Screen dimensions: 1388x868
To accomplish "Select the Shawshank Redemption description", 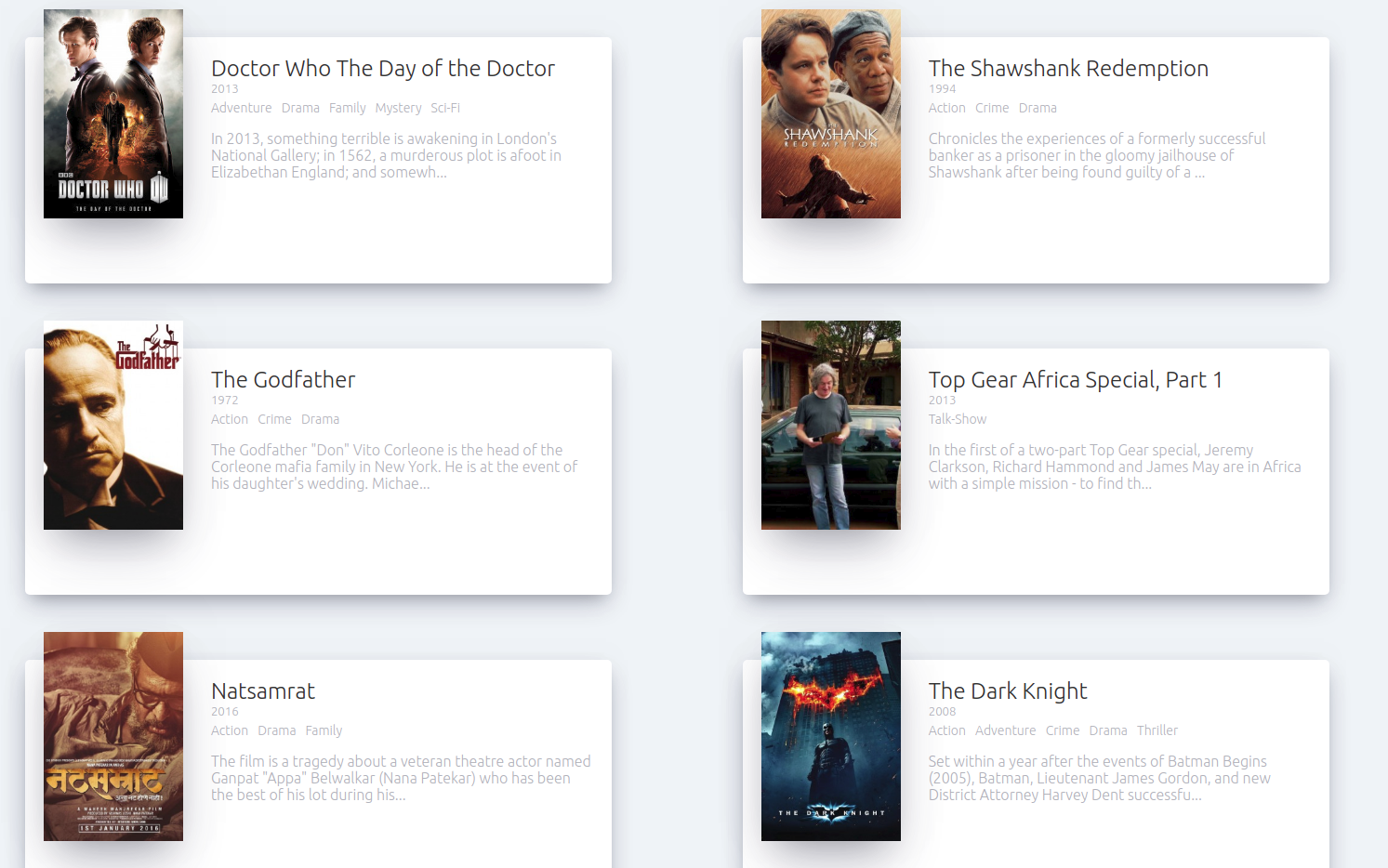I will pos(1097,155).
